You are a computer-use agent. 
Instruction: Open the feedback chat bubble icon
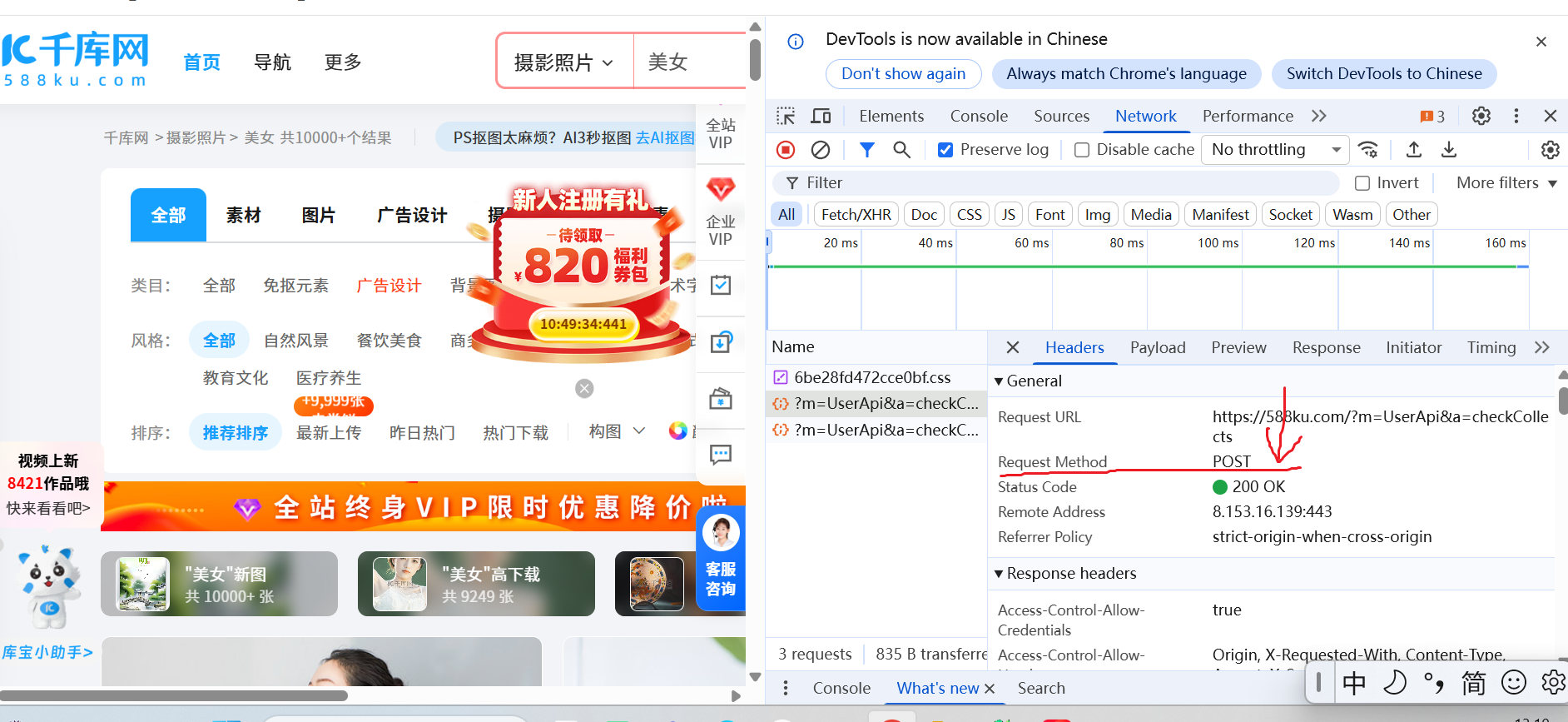(x=721, y=455)
